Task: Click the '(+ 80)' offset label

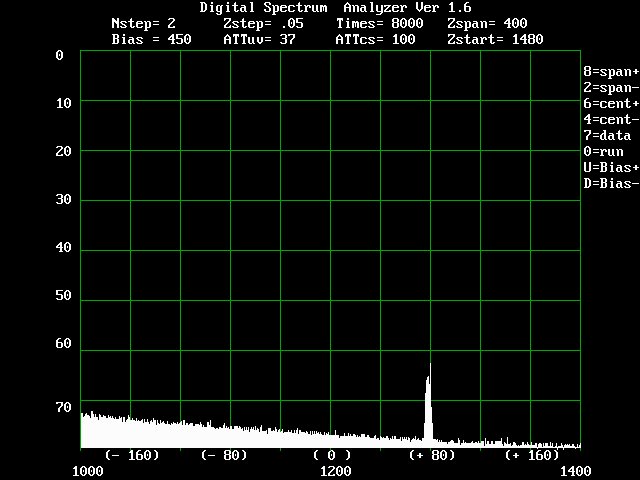Action: [x=432, y=455]
